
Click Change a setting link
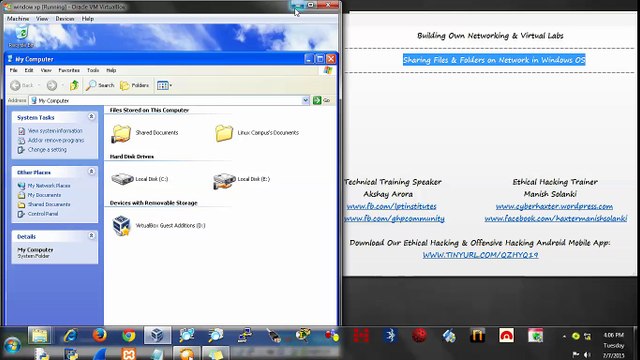click(x=47, y=150)
